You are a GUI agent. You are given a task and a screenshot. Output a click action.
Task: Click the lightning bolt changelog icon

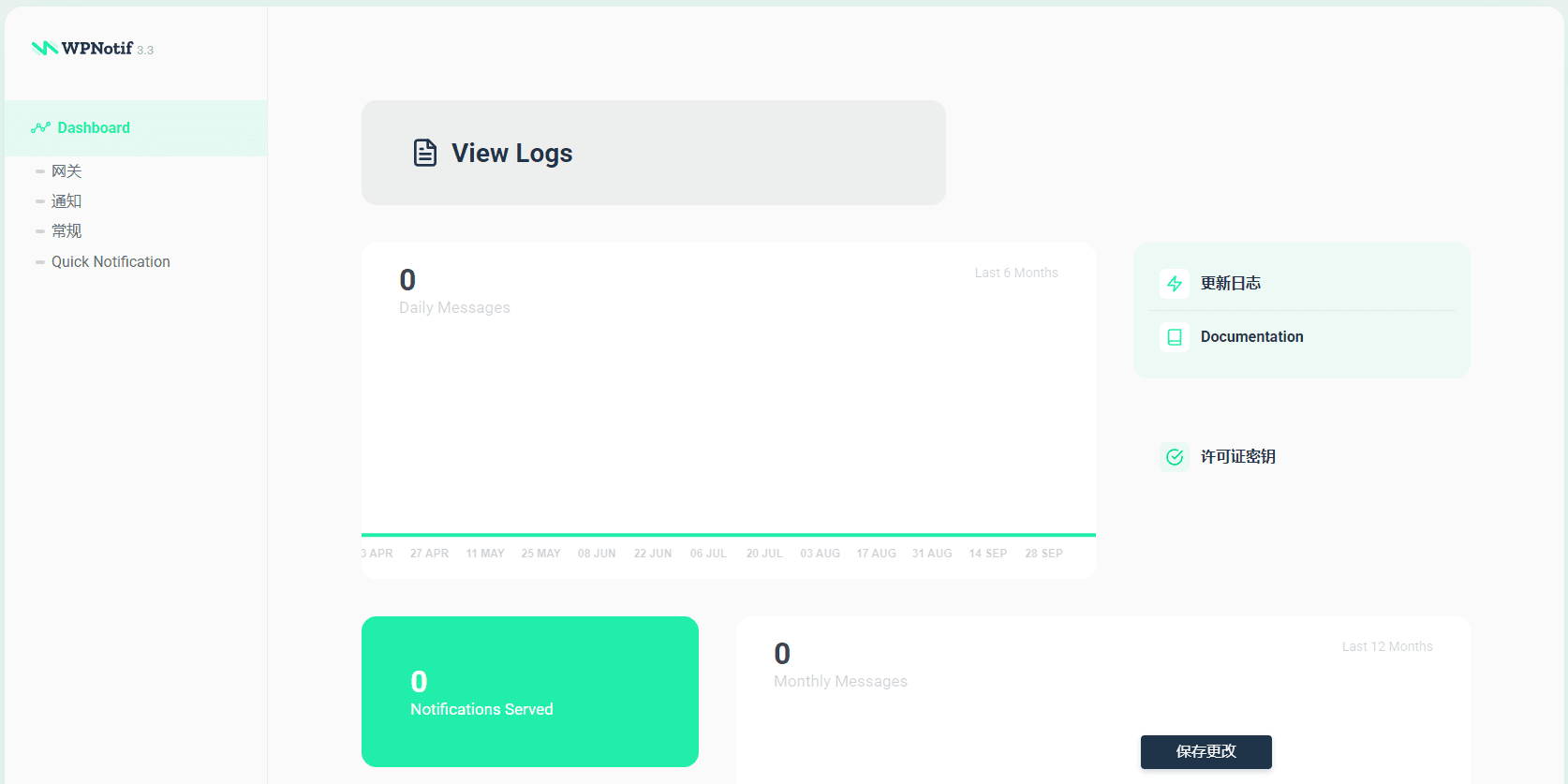pos(1175,284)
